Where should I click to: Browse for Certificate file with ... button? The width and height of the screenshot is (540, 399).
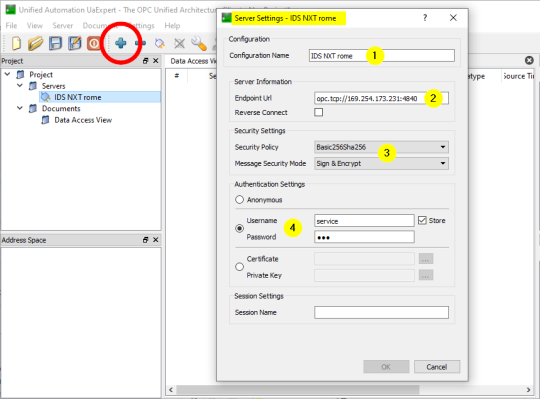[426, 259]
